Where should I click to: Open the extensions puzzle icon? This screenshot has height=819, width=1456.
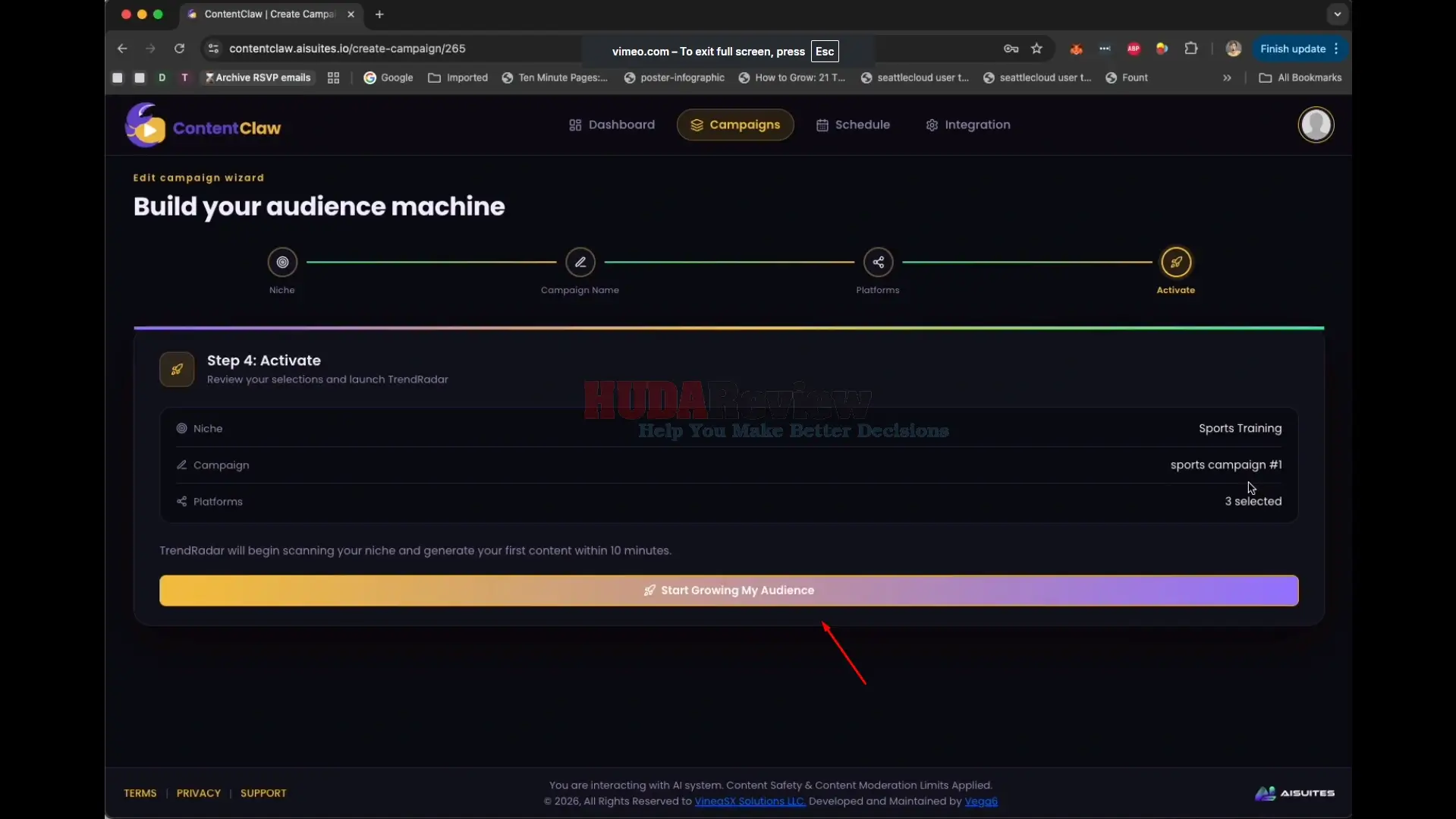(x=1191, y=49)
